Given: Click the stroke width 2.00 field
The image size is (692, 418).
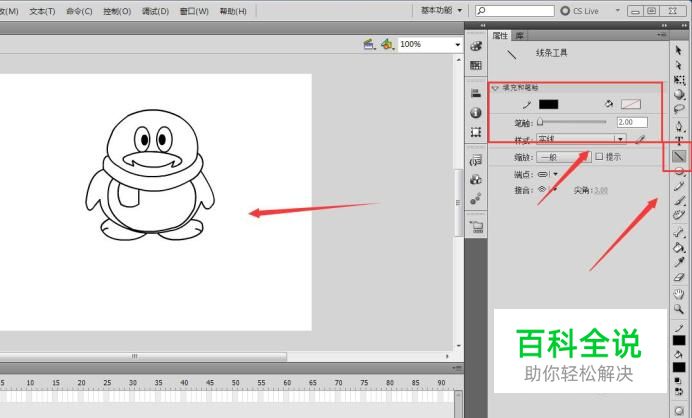Looking at the screenshot, I should 632,122.
